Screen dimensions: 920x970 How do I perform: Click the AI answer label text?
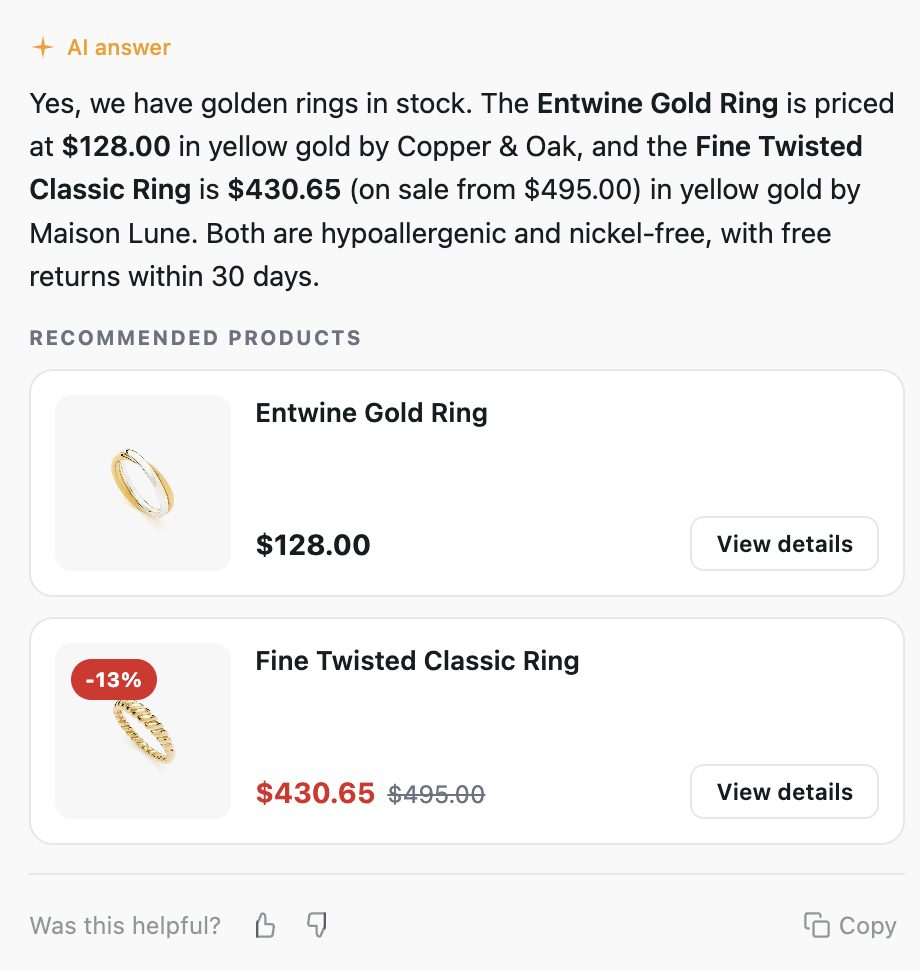point(119,48)
